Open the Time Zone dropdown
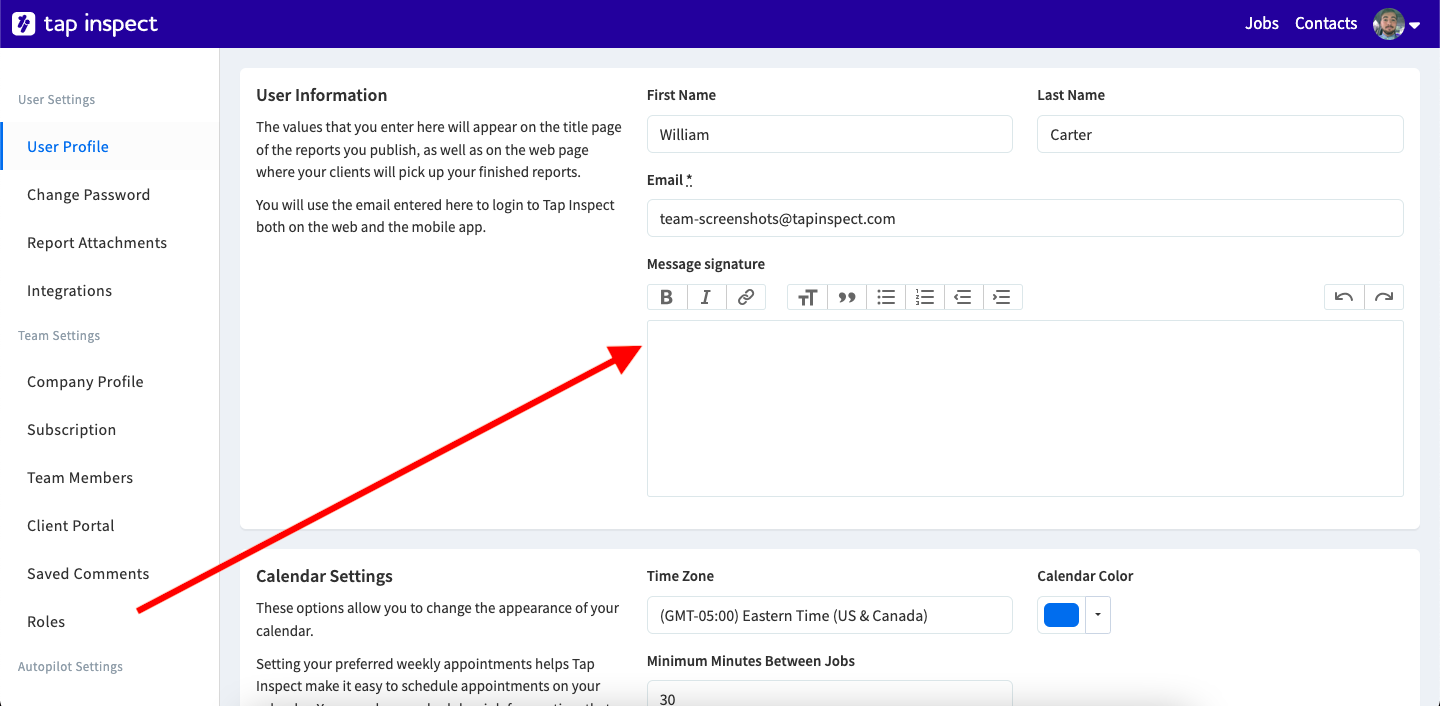The height and width of the screenshot is (706, 1440). (x=830, y=615)
